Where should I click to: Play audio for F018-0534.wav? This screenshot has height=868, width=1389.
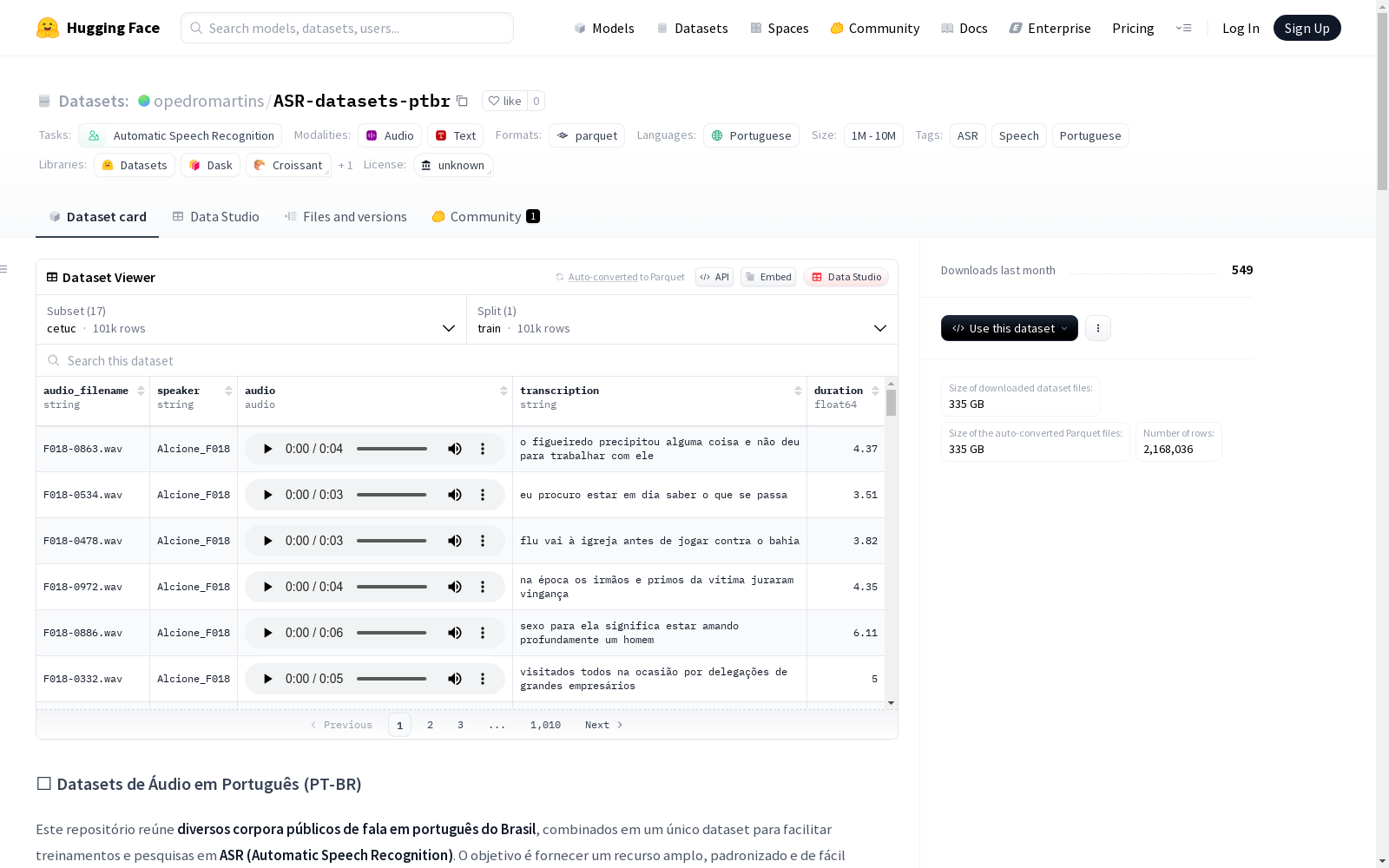click(x=267, y=495)
